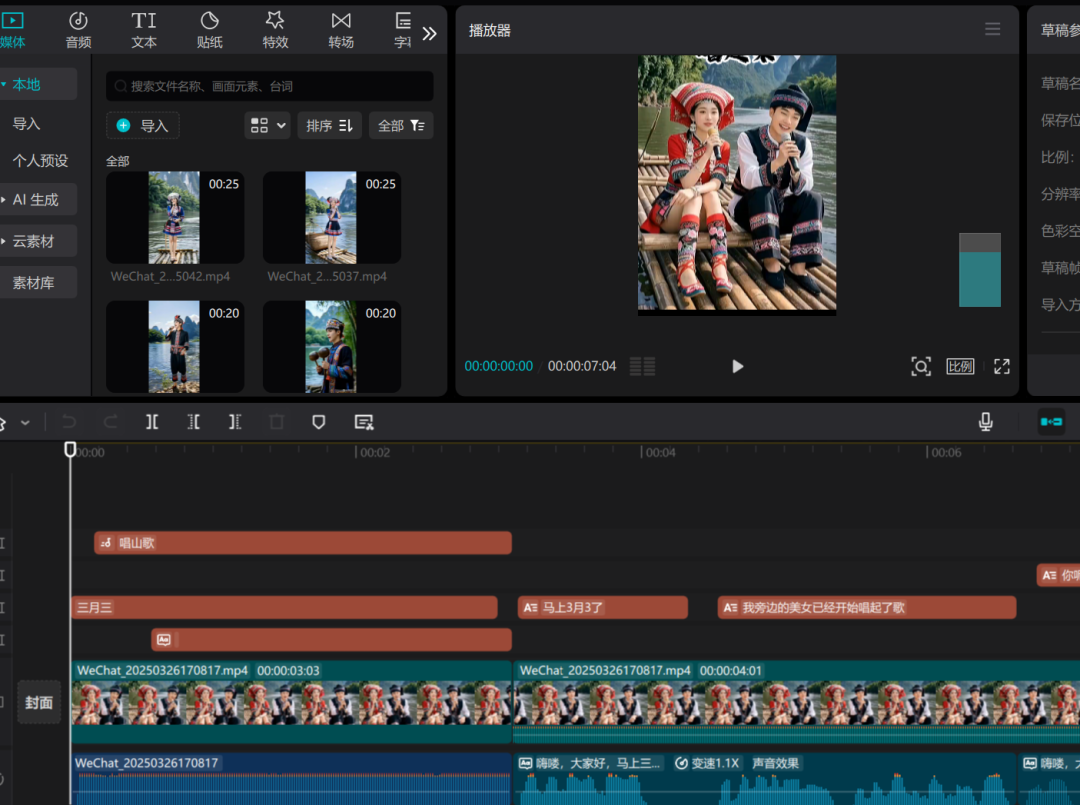Click the trim-right-of-playhead tool
This screenshot has width=1080, height=805.
235,422
